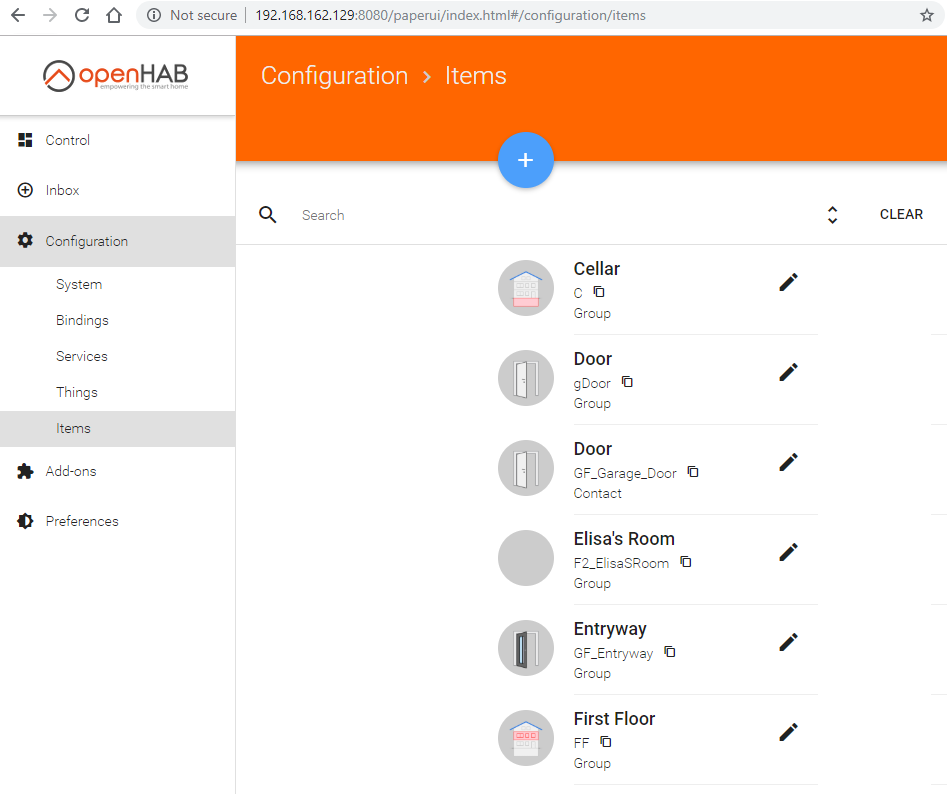Click the Items breadcrumb title
This screenshot has height=794, width=947.
476,75
